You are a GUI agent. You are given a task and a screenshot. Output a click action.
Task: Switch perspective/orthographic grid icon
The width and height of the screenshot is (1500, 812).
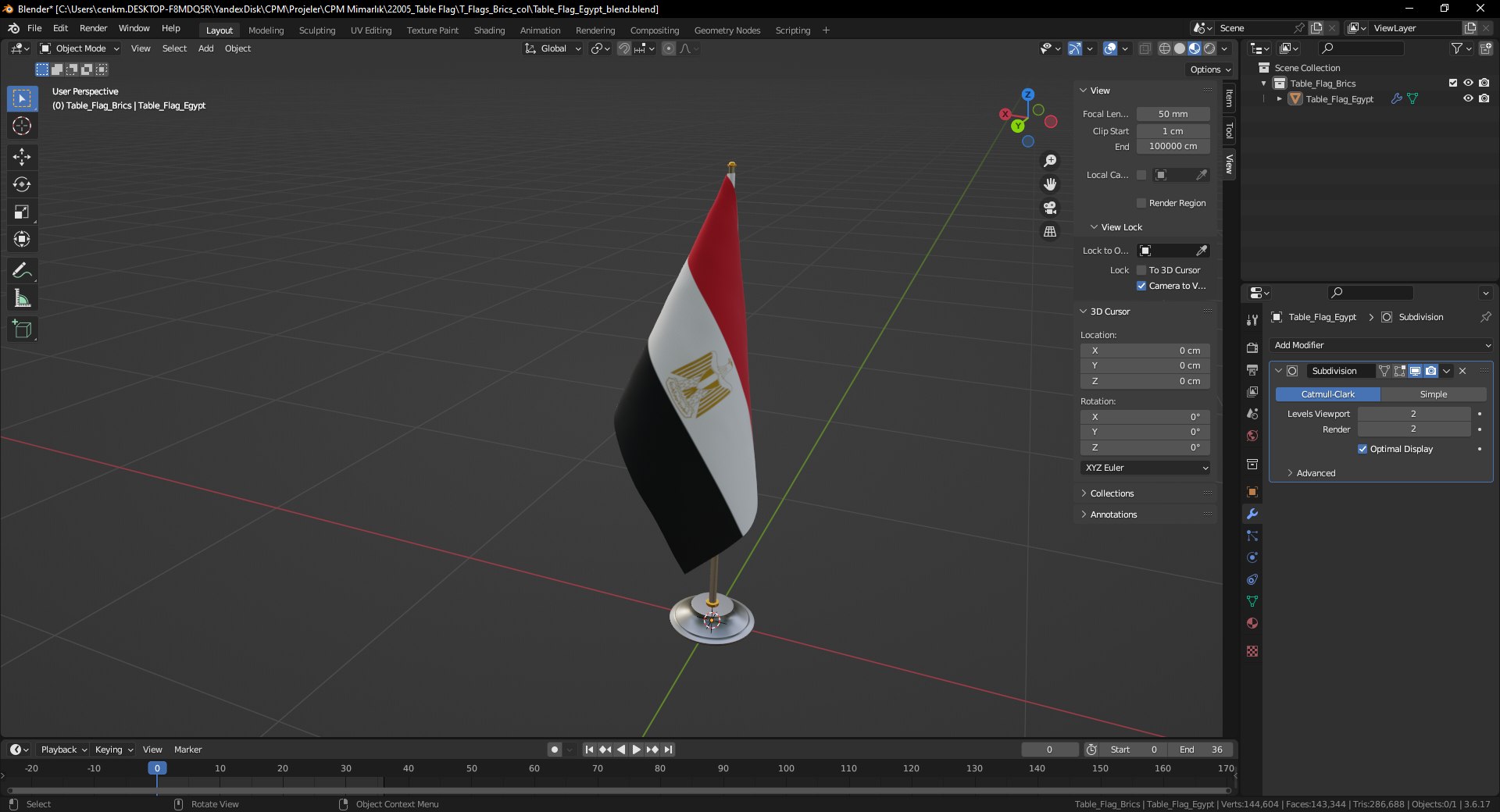coord(1050,232)
